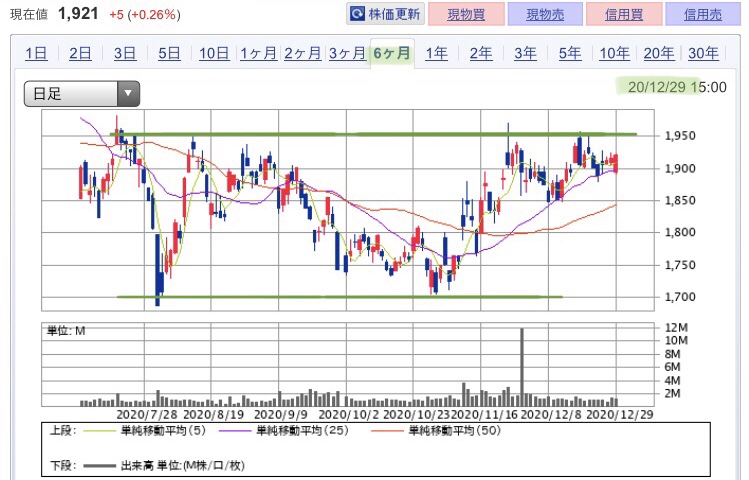
Task: Switch to the 3年 chart range
Action: 525,53
